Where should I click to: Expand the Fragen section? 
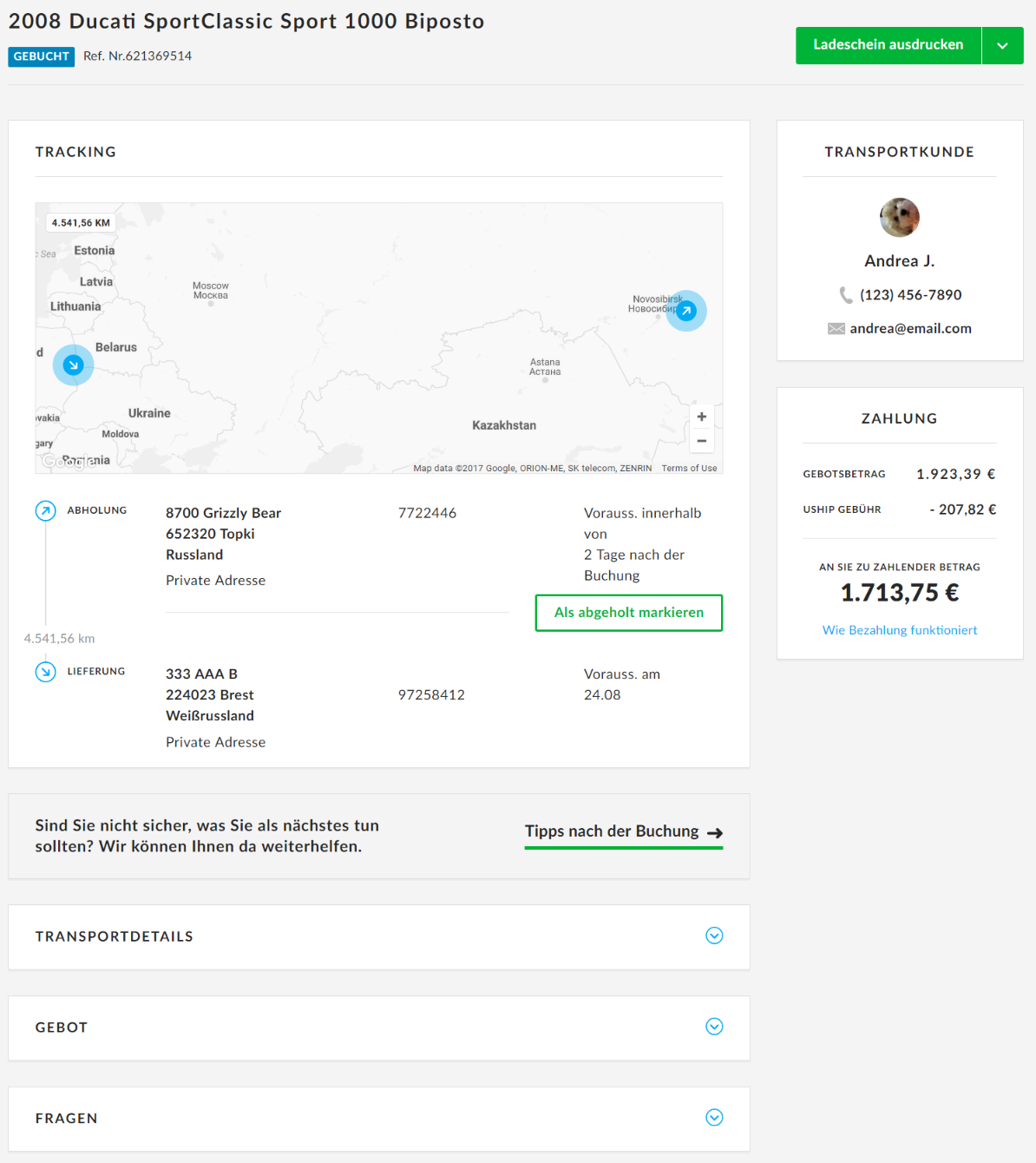click(x=714, y=1118)
